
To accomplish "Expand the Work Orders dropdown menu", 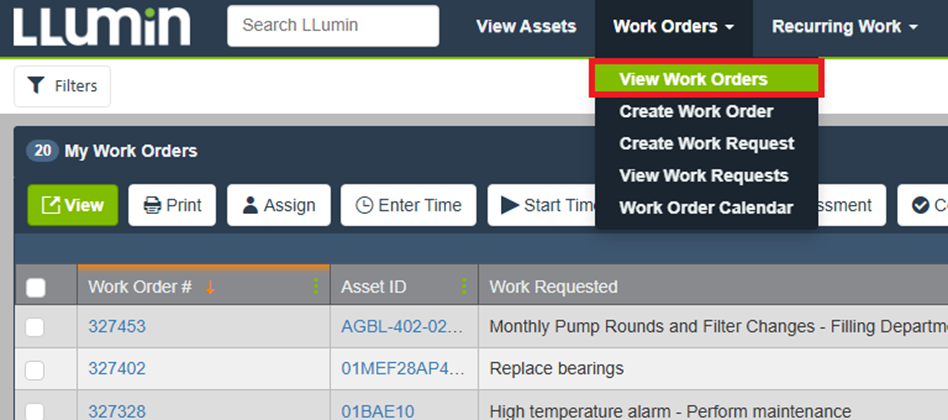I will click(673, 27).
